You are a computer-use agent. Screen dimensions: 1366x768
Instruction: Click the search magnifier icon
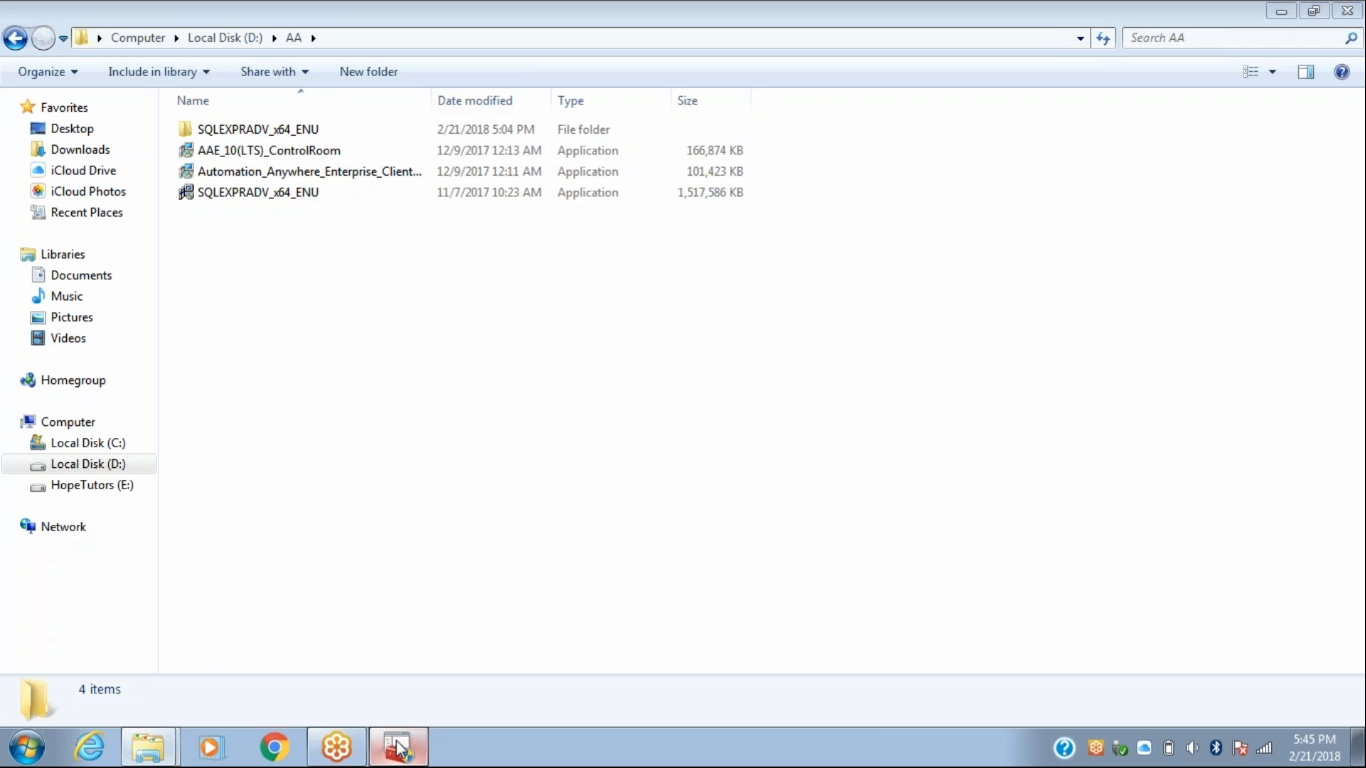tap(1352, 38)
